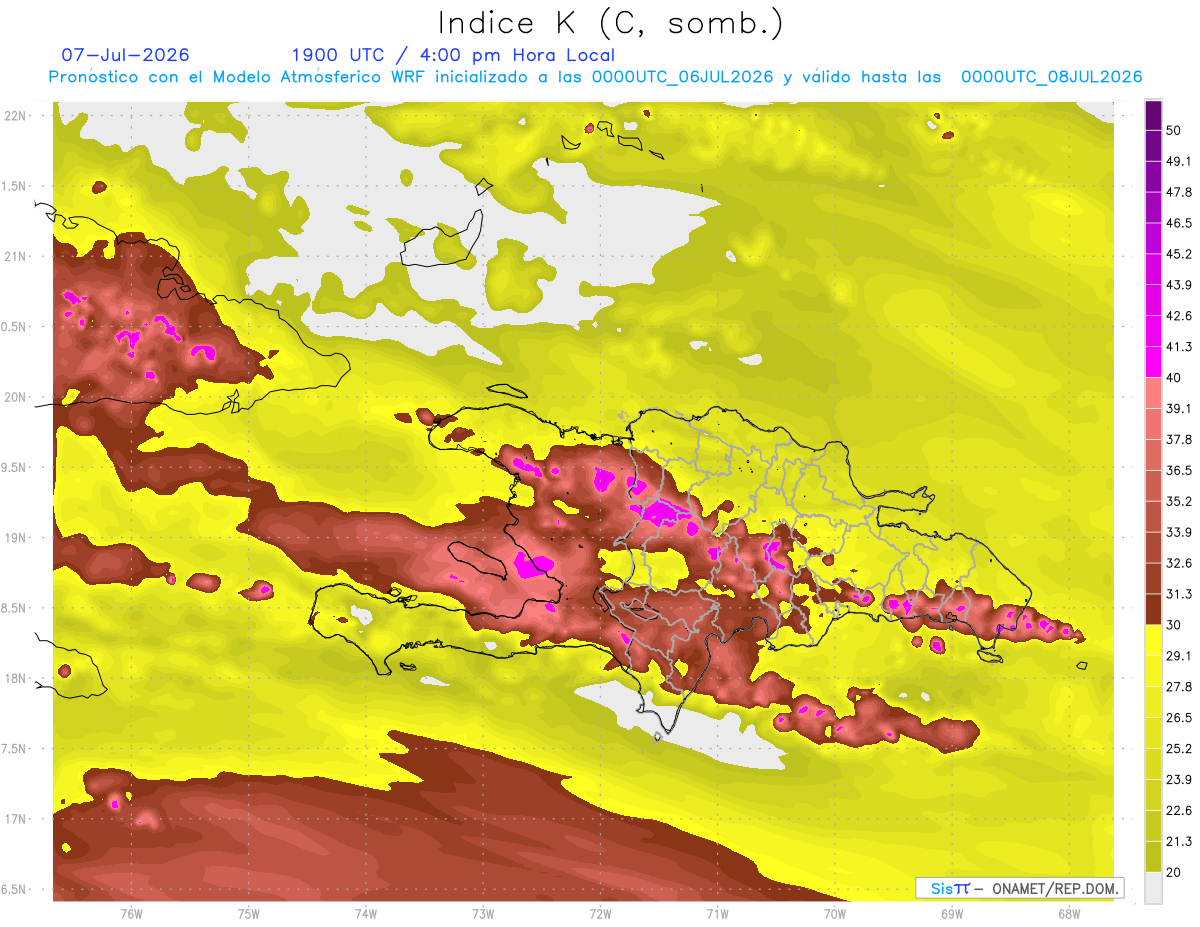The height and width of the screenshot is (927, 1200).
Task: Click the legend value 42.6
Action: (1178, 316)
